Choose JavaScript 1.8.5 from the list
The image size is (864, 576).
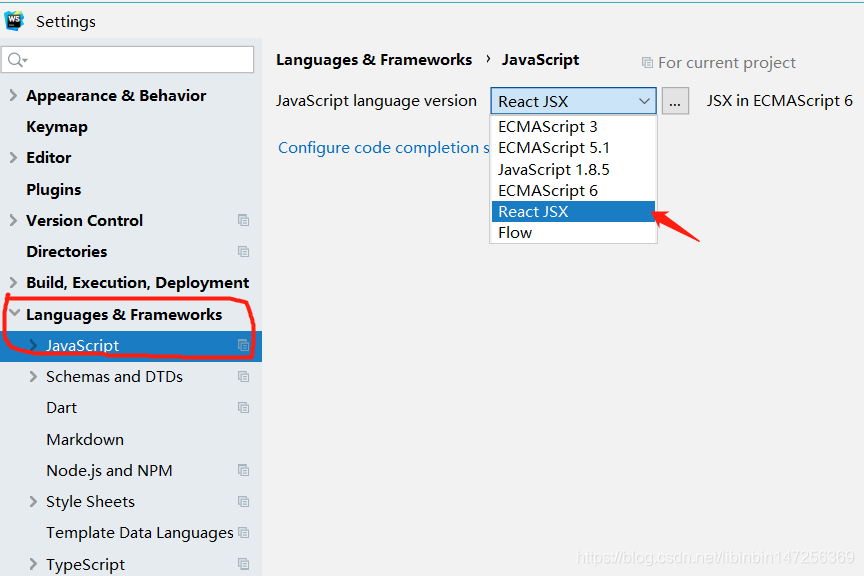point(573,170)
